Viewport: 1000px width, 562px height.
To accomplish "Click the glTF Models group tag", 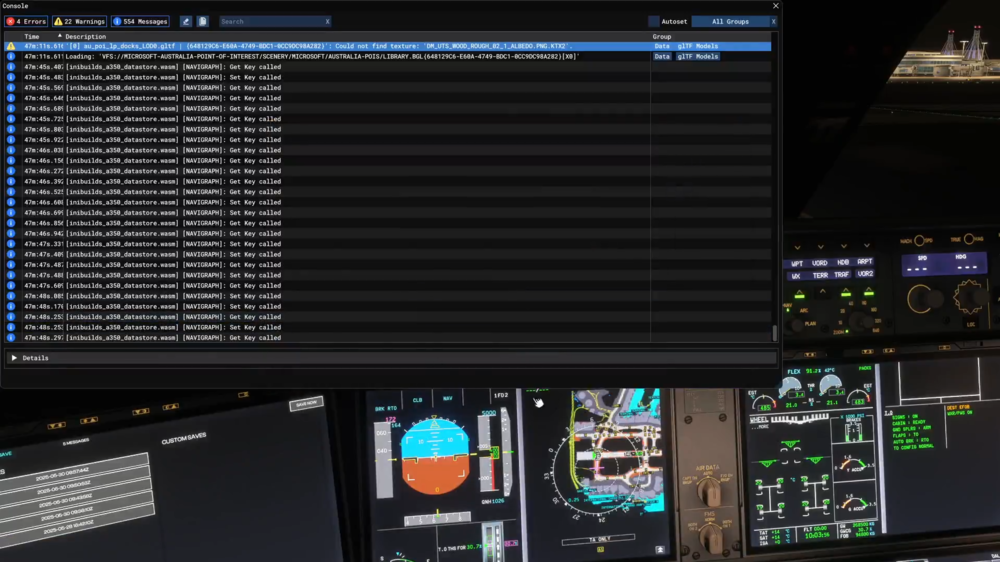I will pyautogui.click(x=697, y=46).
